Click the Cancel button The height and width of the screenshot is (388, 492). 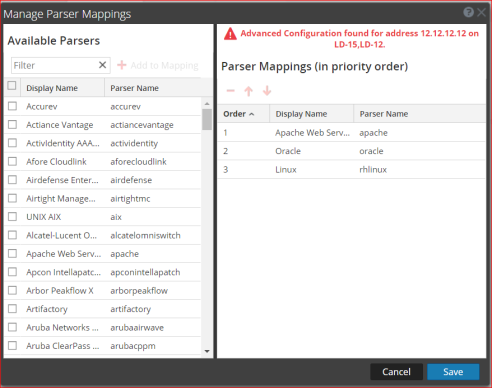pyautogui.click(x=396, y=372)
